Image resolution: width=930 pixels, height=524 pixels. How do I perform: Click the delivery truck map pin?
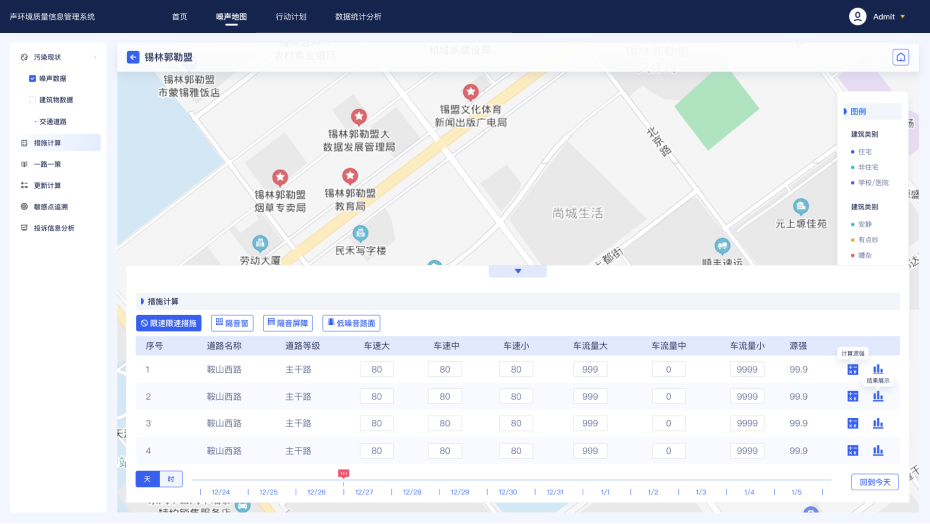[x=722, y=246]
